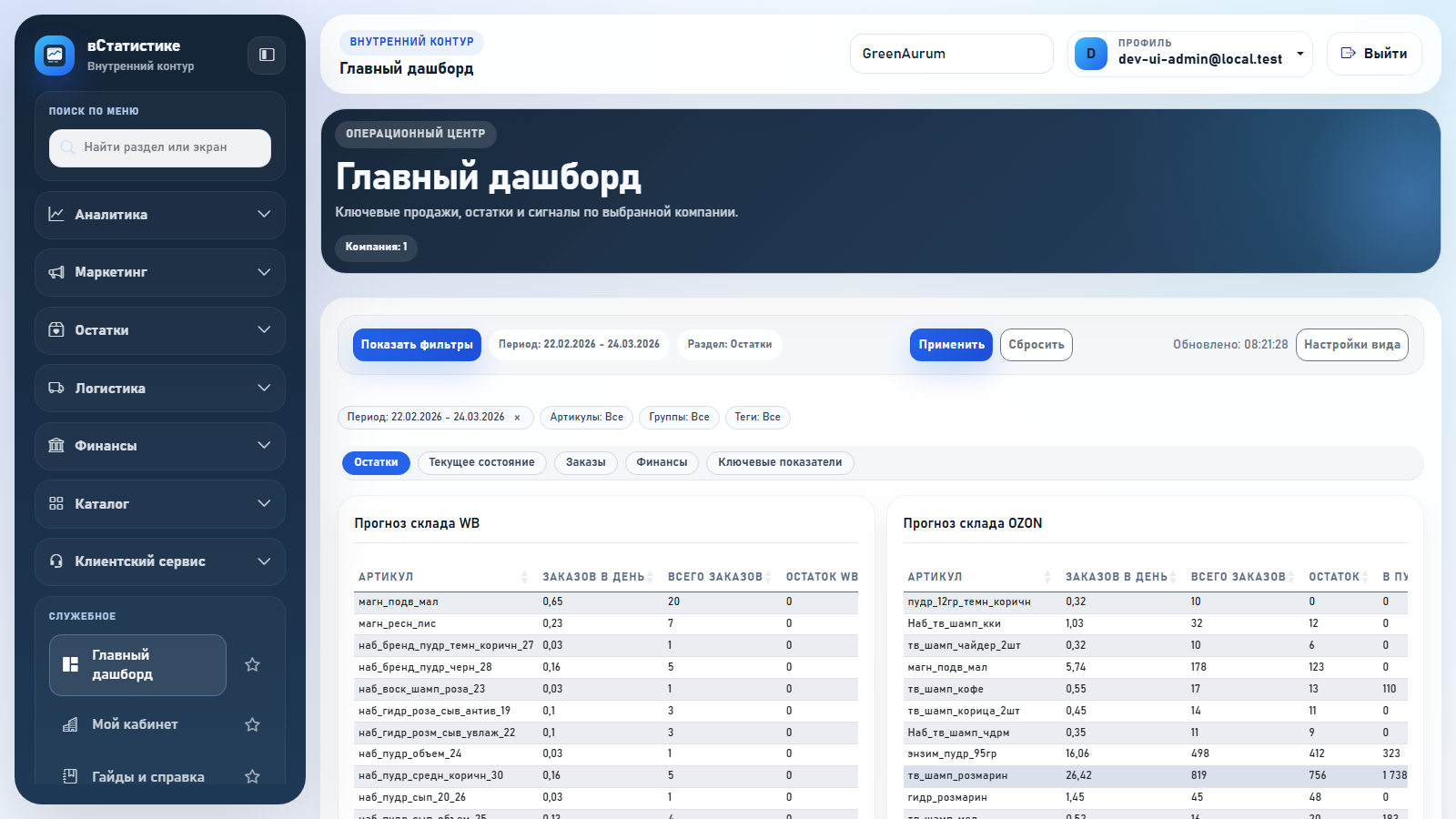The height and width of the screenshot is (819, 1456).
Task: Click the truck icon for Логистика
Action: click(x=56, y=388)
